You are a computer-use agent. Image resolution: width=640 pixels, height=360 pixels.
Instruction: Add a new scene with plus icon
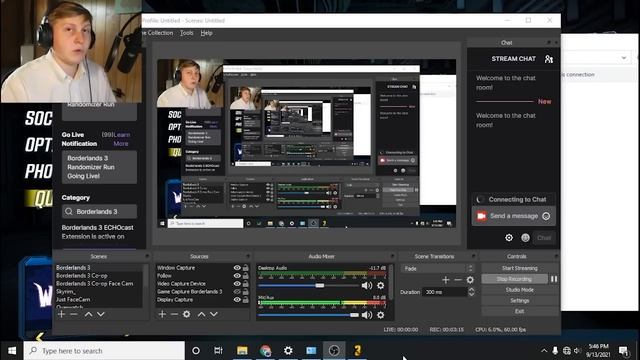click(62, 314)
